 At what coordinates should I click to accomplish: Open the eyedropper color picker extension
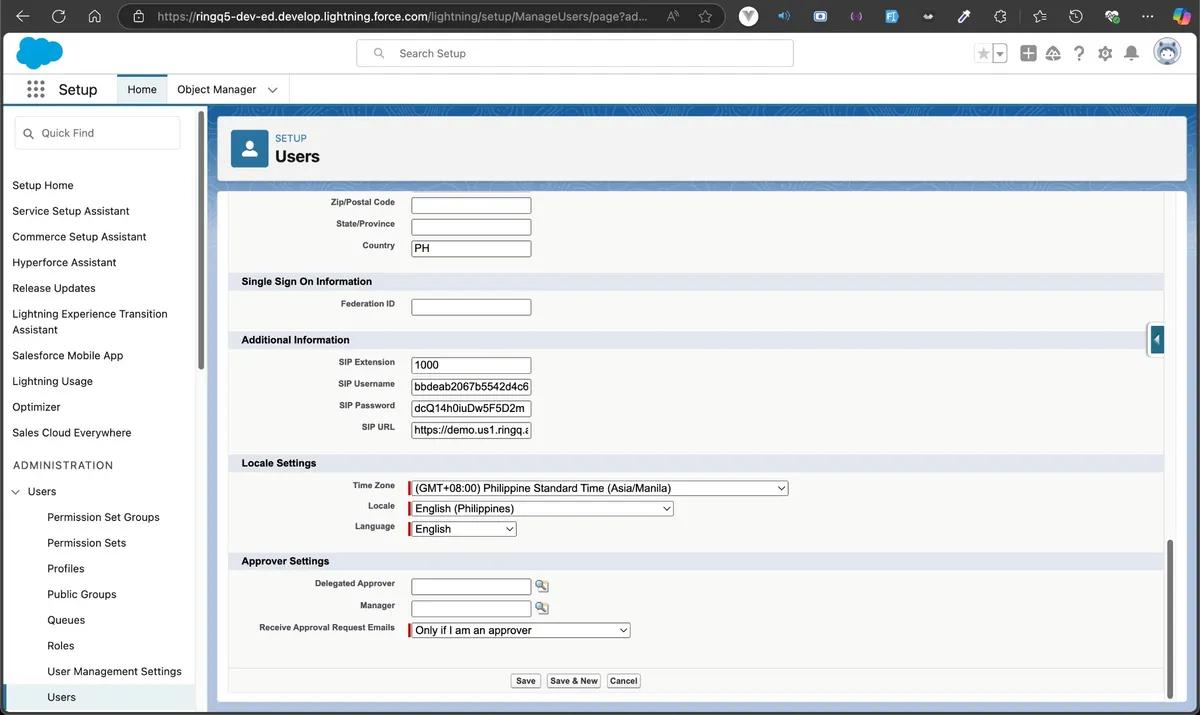pos(964,17)
